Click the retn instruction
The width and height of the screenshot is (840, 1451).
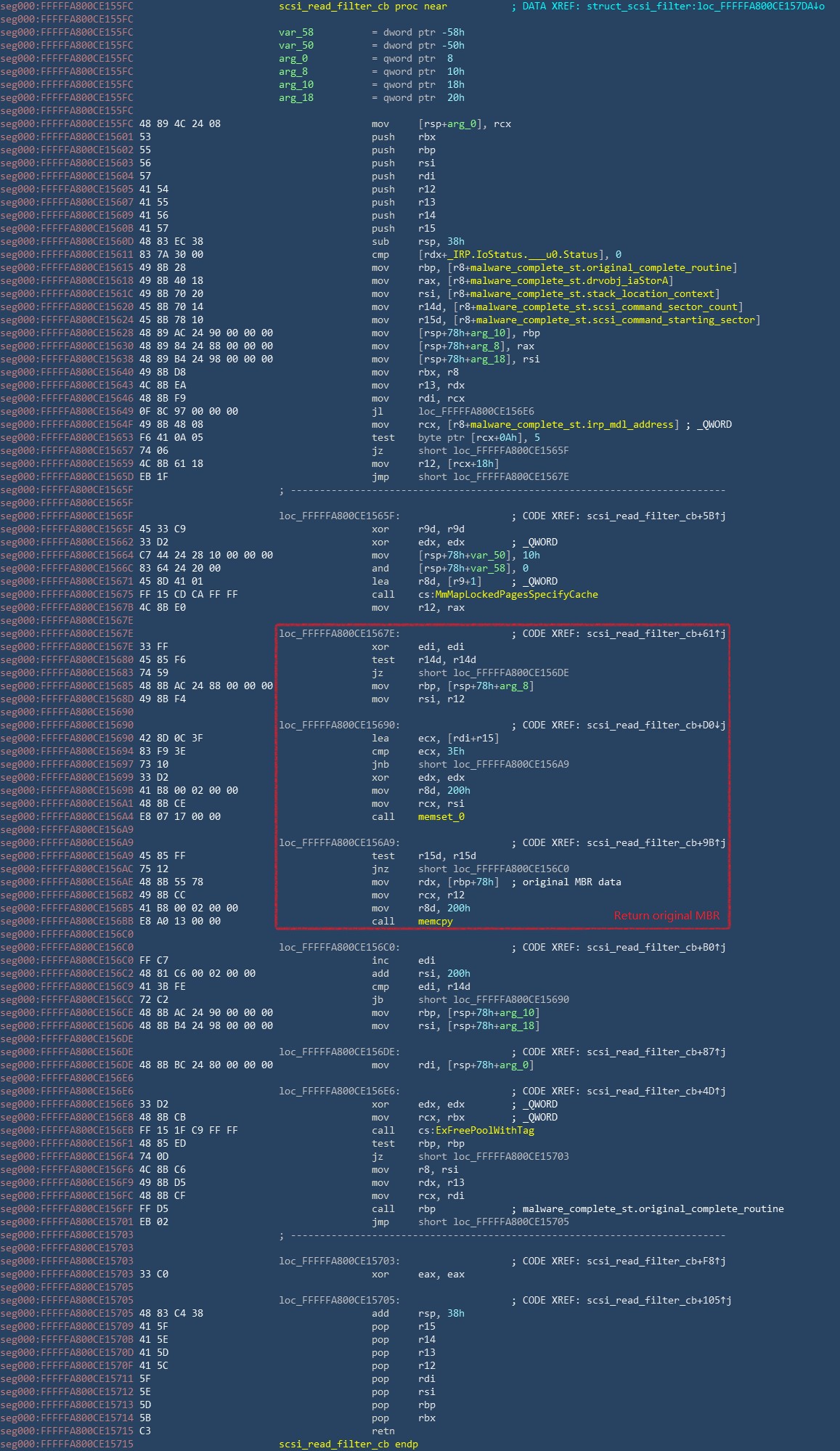(x=383, y=1431)
